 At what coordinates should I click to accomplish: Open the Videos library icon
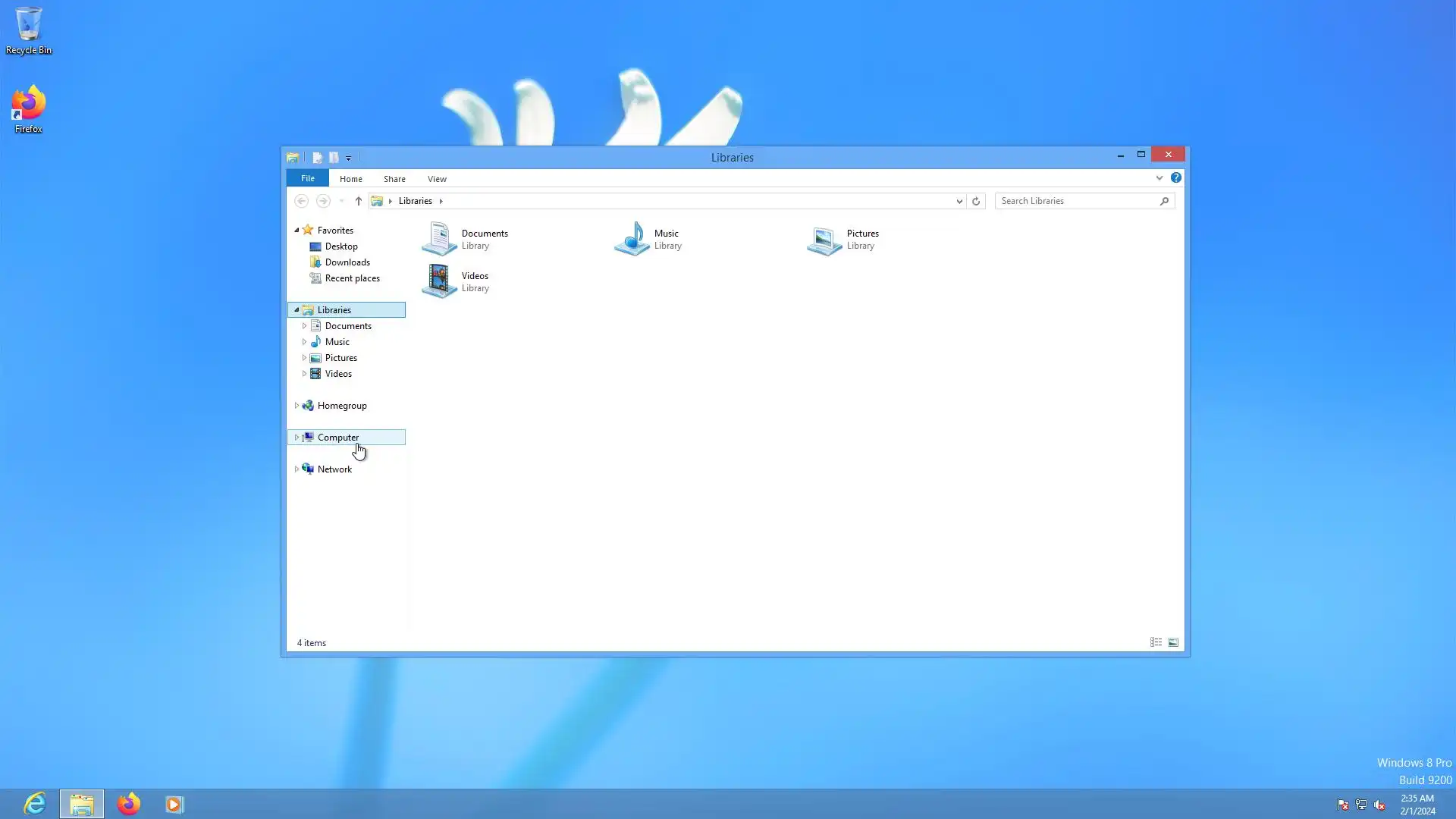(x=439, y=281)
